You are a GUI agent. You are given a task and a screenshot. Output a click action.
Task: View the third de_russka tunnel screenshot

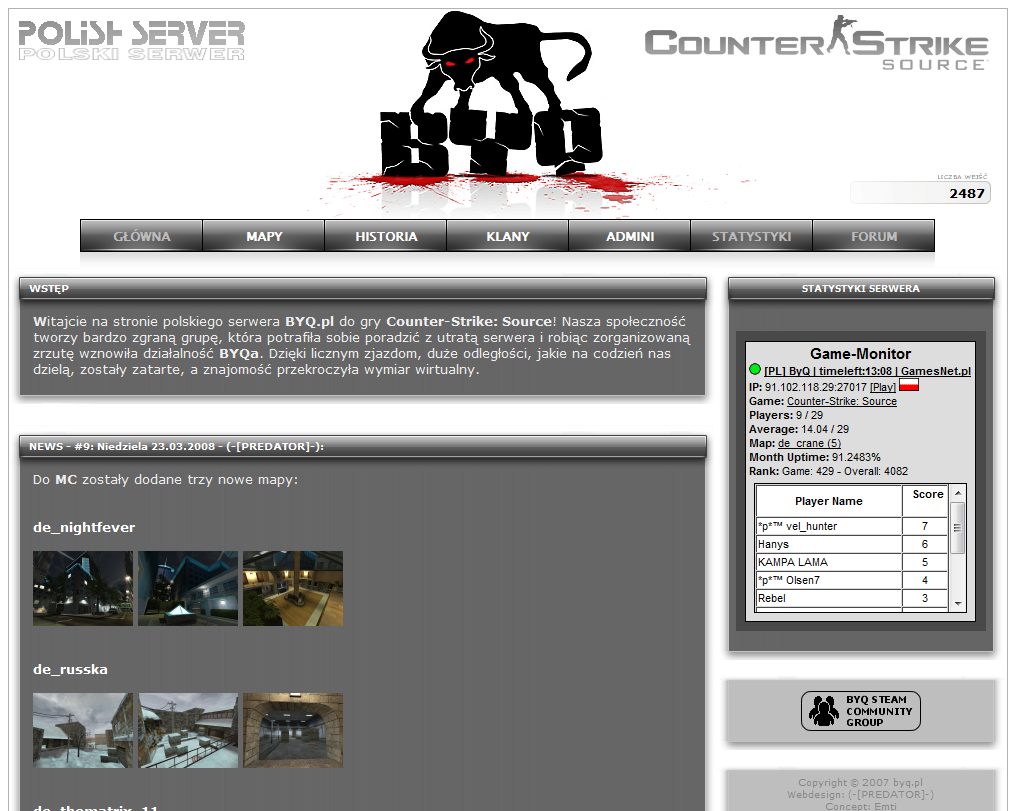pyautogui.click(x=293, y=730)
